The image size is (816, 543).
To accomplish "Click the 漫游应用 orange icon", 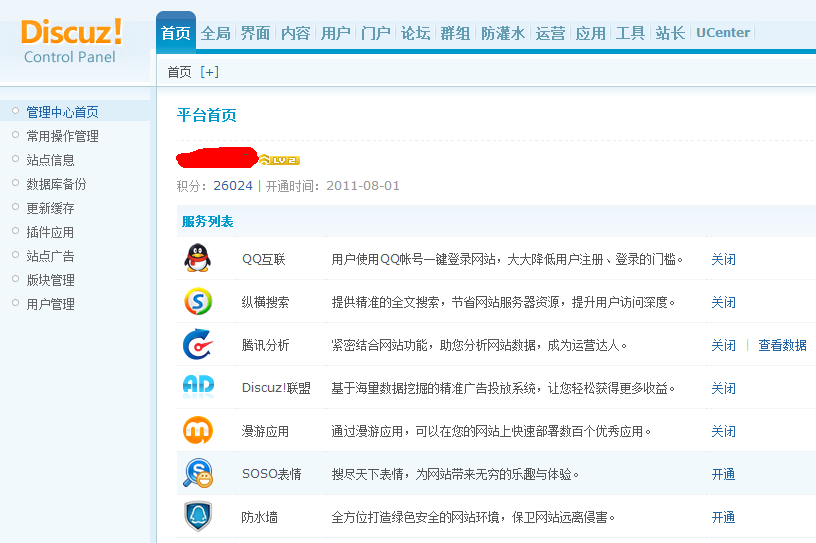I will [x=198, y=430].
